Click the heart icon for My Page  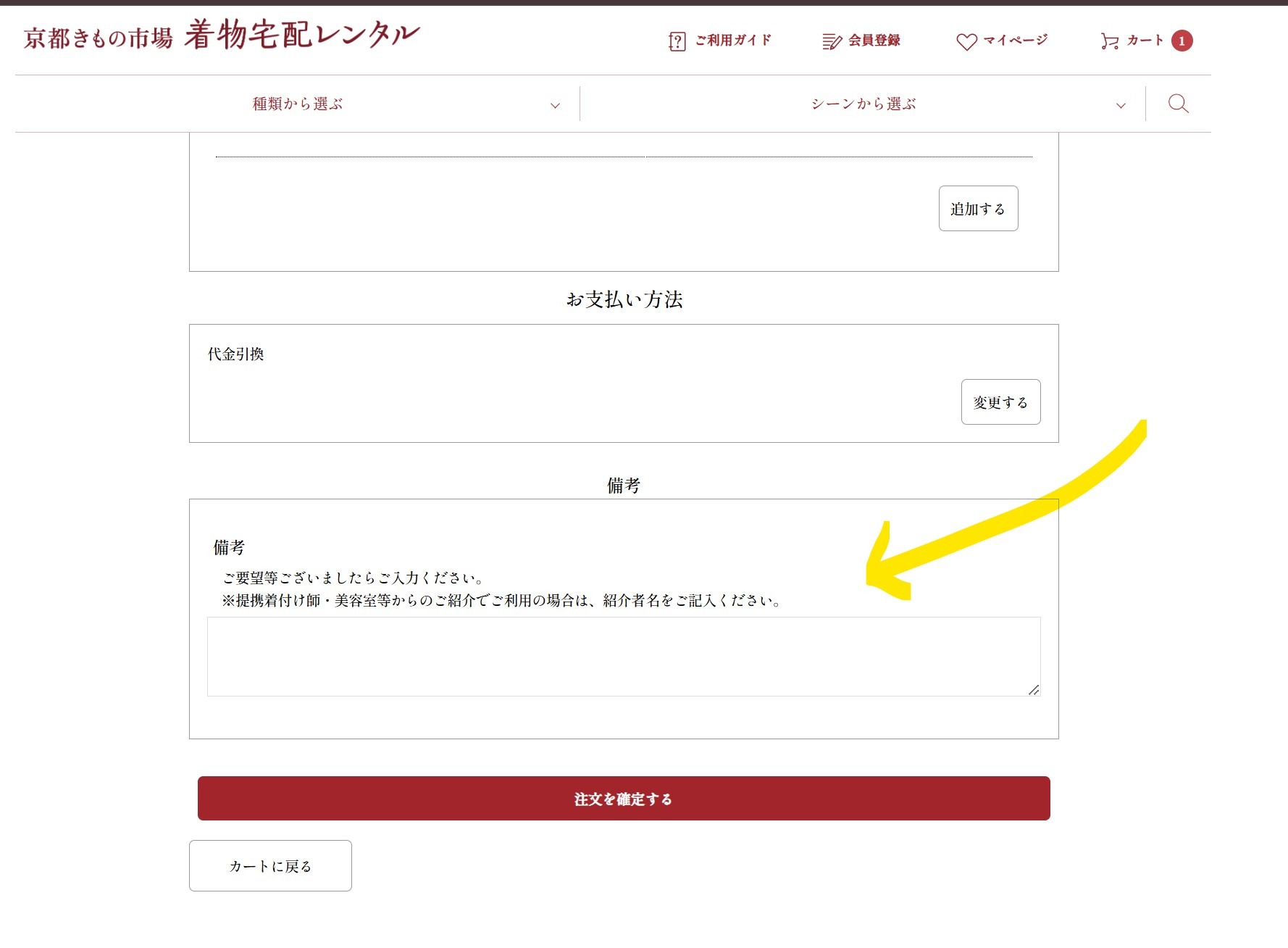(x=966, y=41)
